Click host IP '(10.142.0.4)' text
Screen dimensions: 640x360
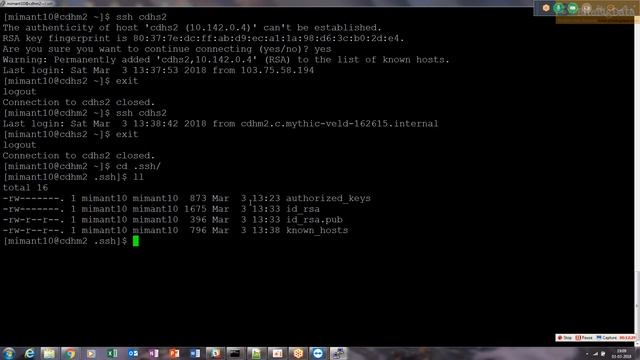(221, 28)
